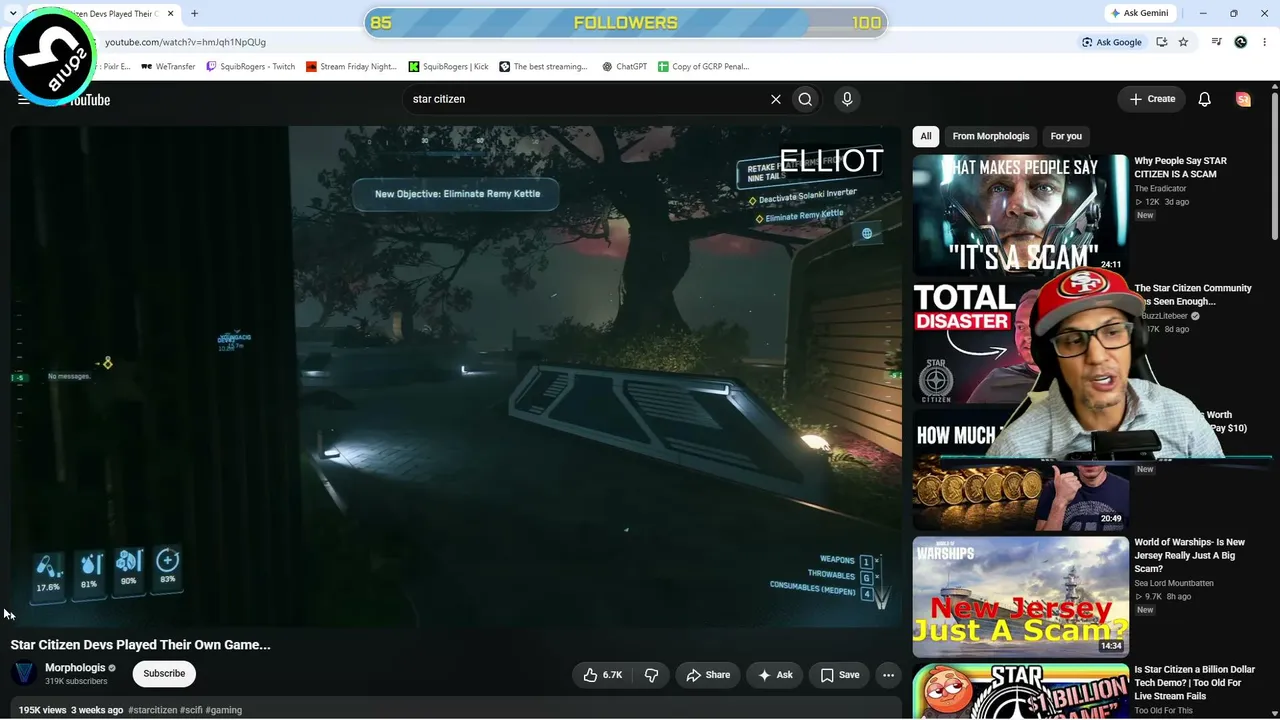Open the Copy of GCRP Penal bookmark
Viewport: 1280px width, 720px height.
pos(704,66)
